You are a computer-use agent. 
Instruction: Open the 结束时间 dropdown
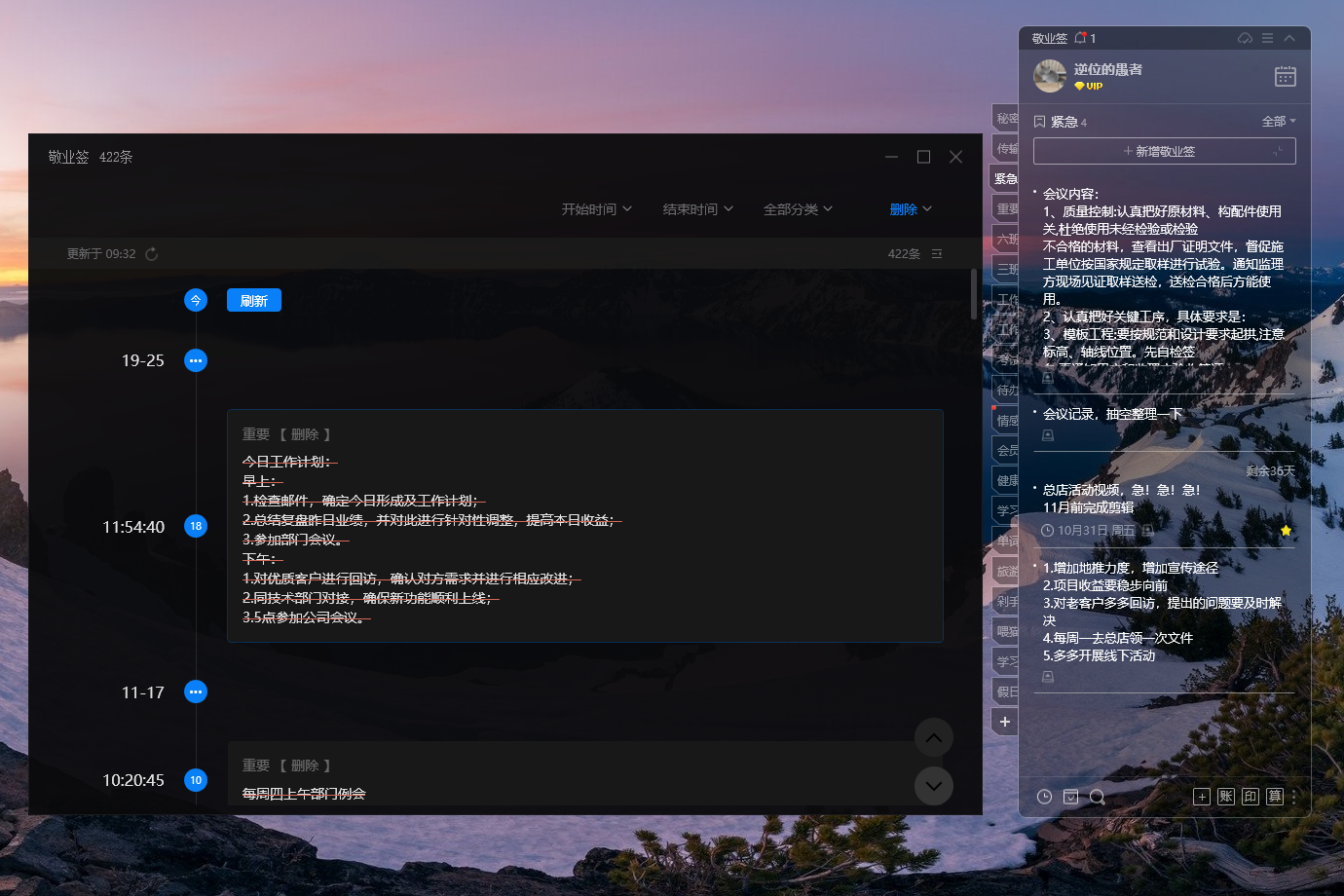(x=698, y=209)
